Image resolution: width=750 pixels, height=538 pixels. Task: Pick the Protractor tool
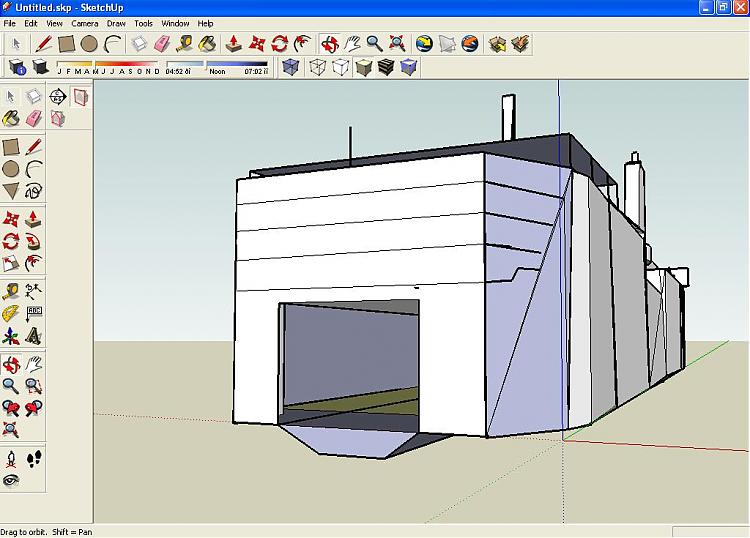coord(11,314)
